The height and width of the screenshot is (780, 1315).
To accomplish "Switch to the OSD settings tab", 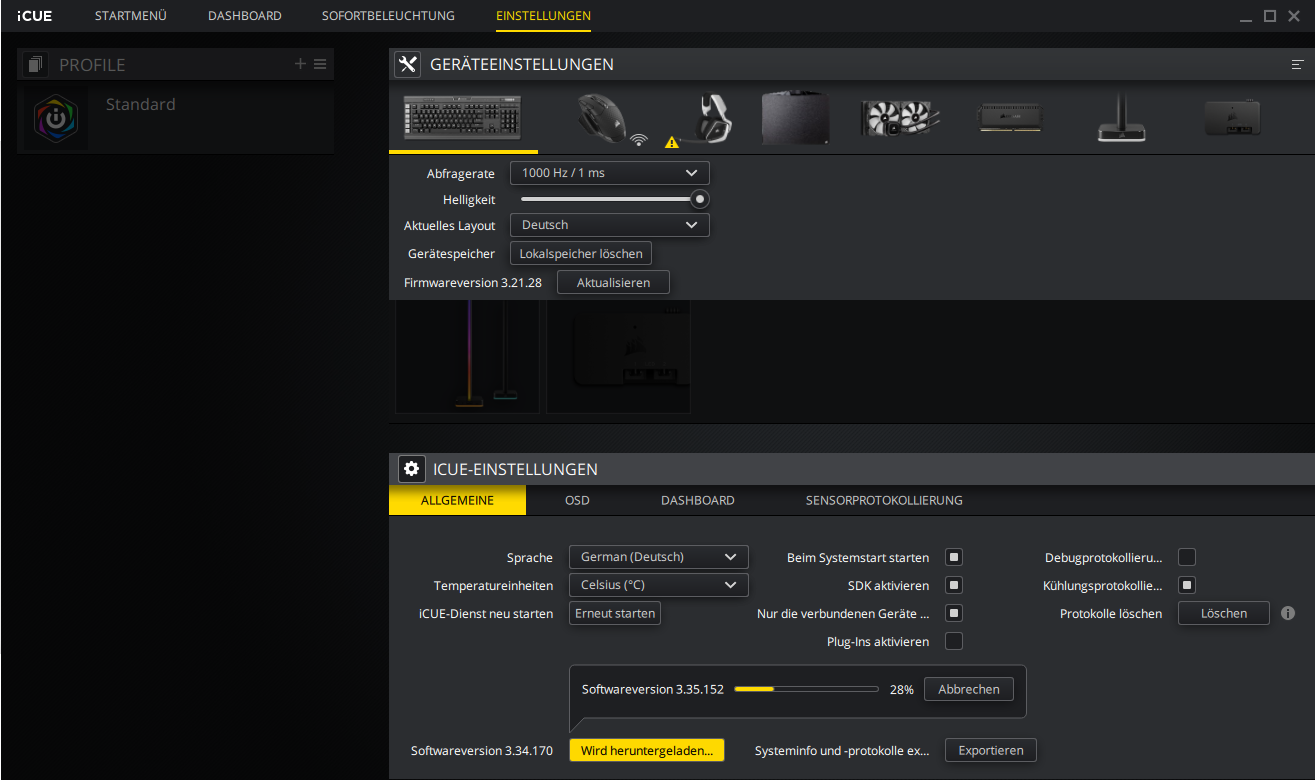I will coord(577,500).
